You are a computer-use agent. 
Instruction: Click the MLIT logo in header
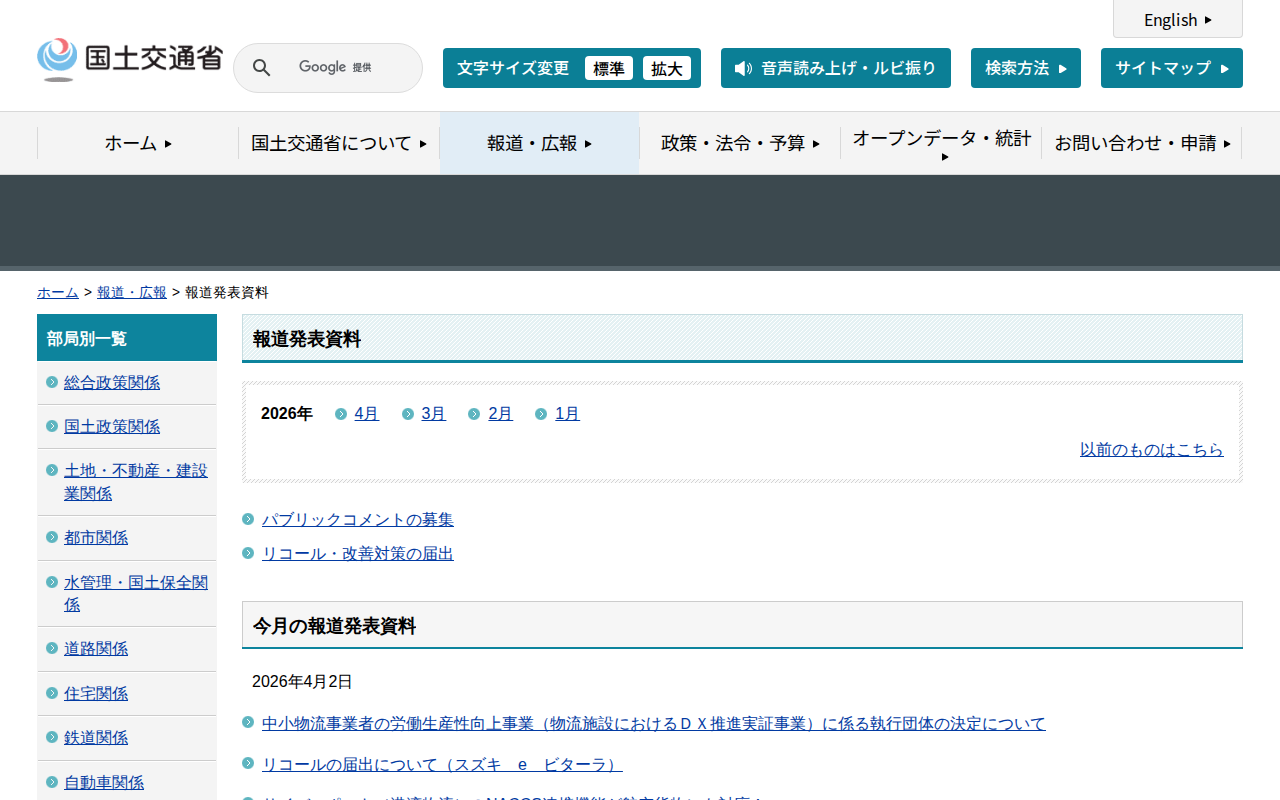pos(129,60)
